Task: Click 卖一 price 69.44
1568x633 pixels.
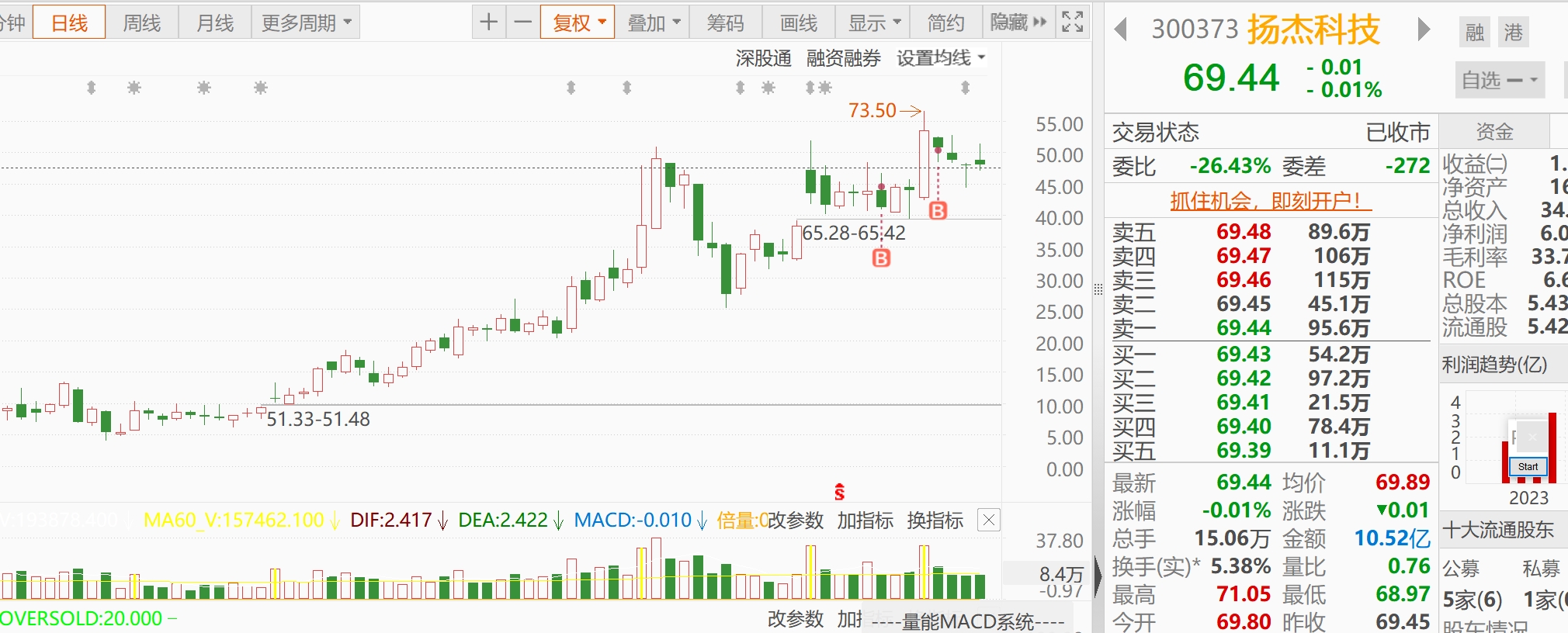Action: 1244,327
